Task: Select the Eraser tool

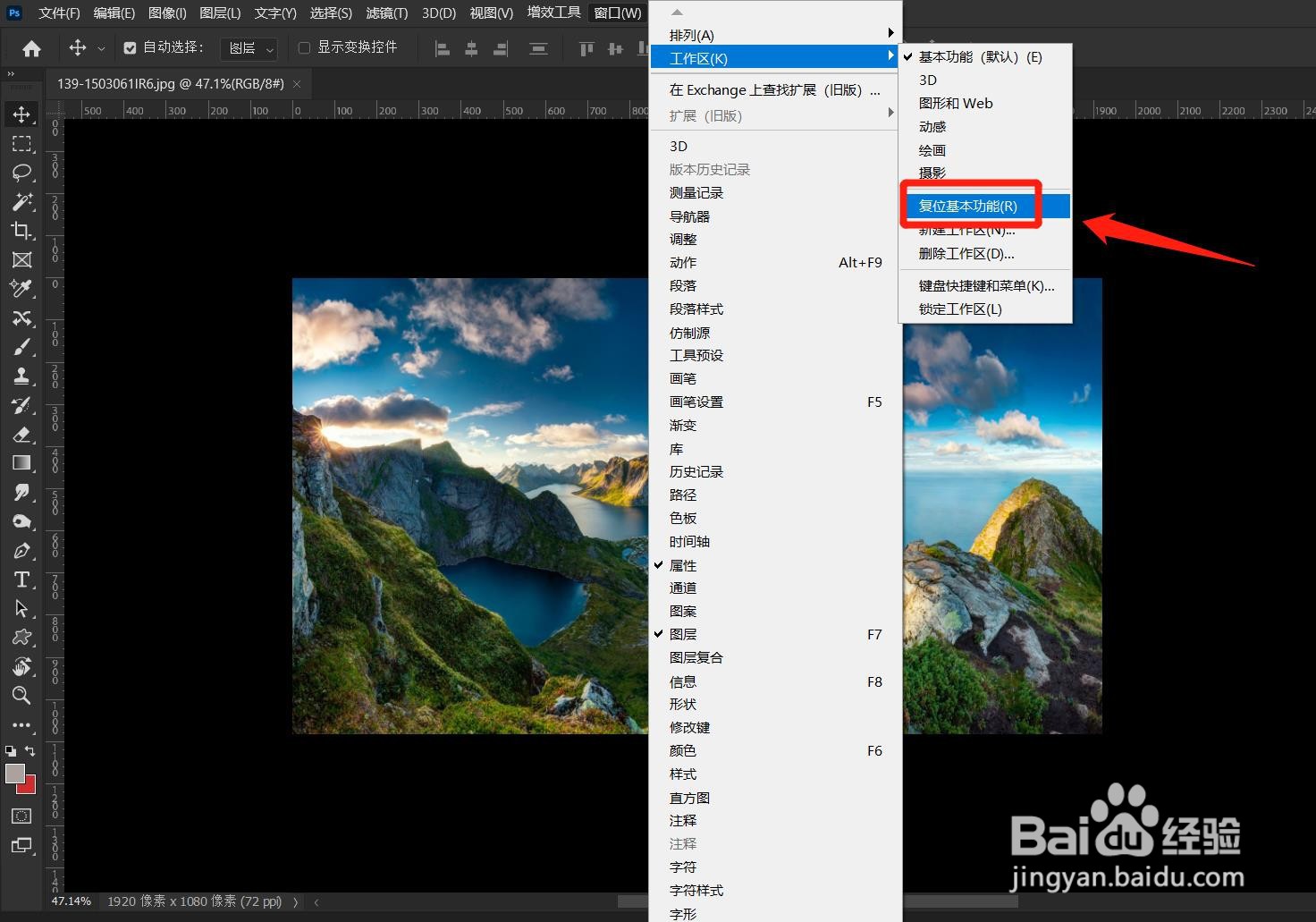Action: pos(21,434)
